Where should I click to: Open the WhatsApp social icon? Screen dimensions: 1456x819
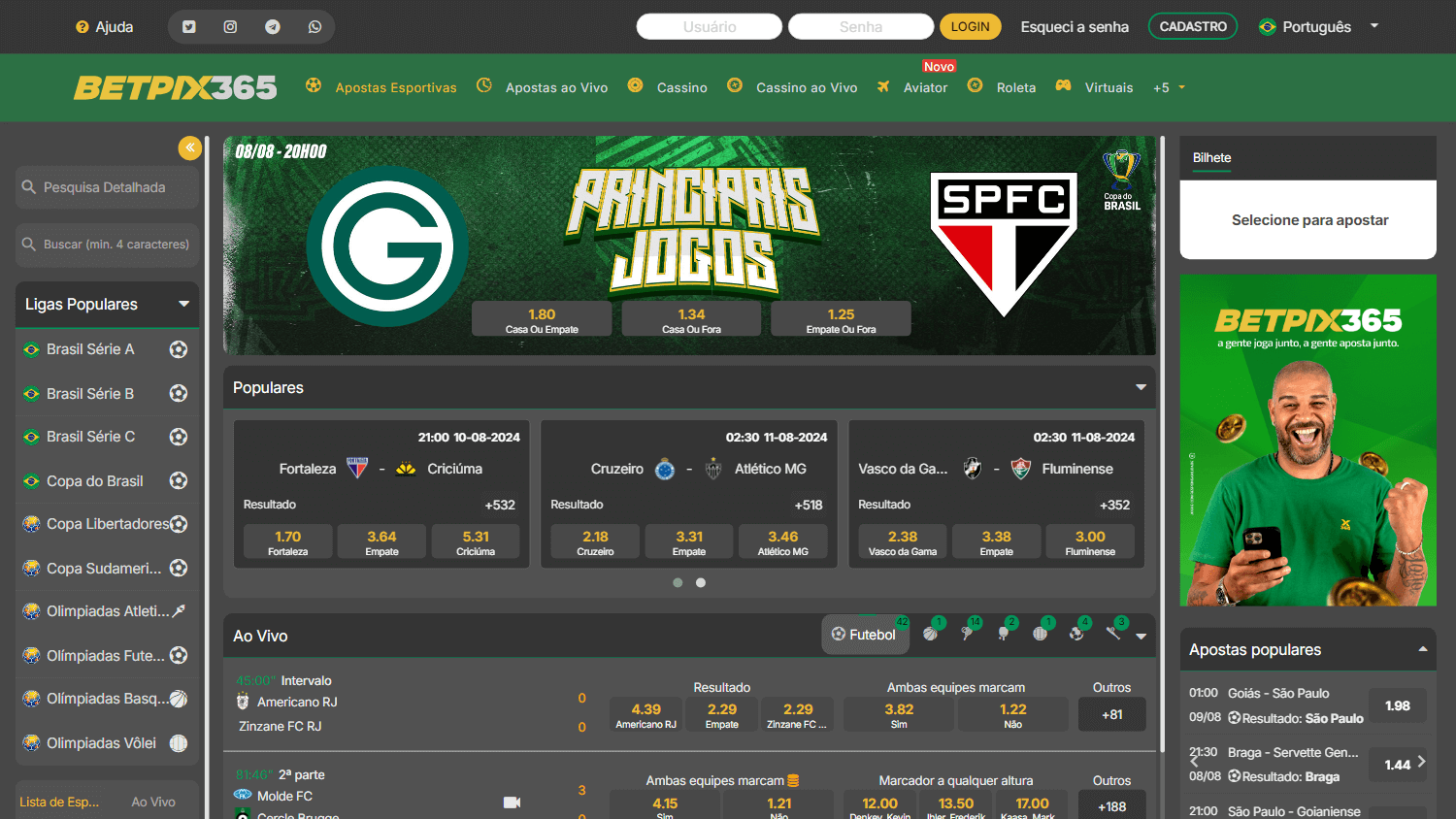(x=314, y=27)
